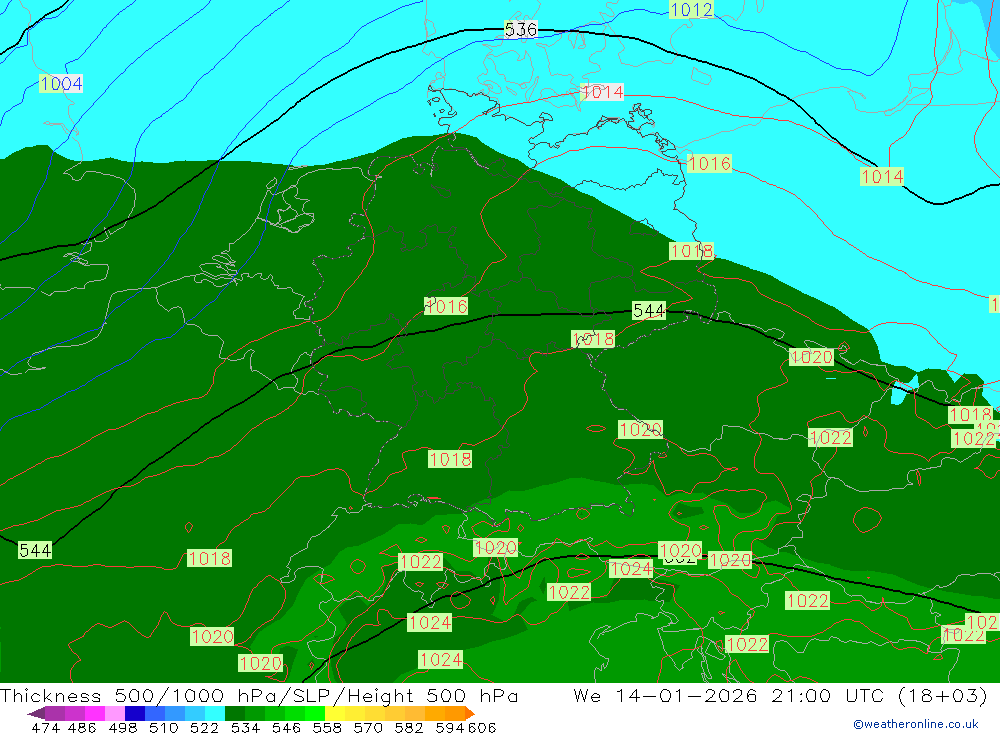Image resolution: width=1000 pixels, height=733 pixels.
Task: Click the legend value 594
Action: point(450,728)
